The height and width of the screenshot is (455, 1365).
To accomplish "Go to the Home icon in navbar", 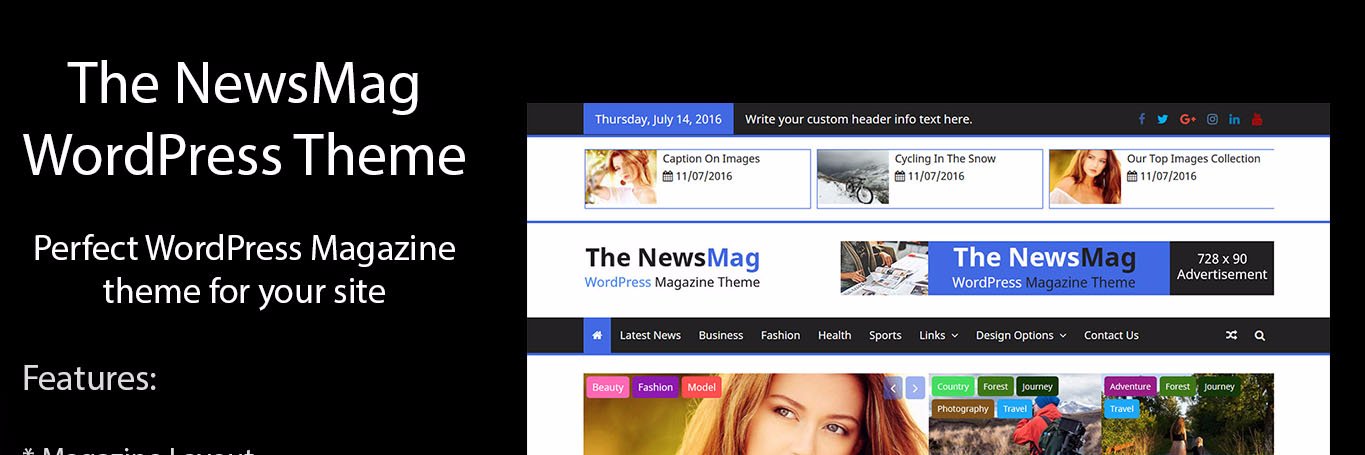I will pos(597,335).
